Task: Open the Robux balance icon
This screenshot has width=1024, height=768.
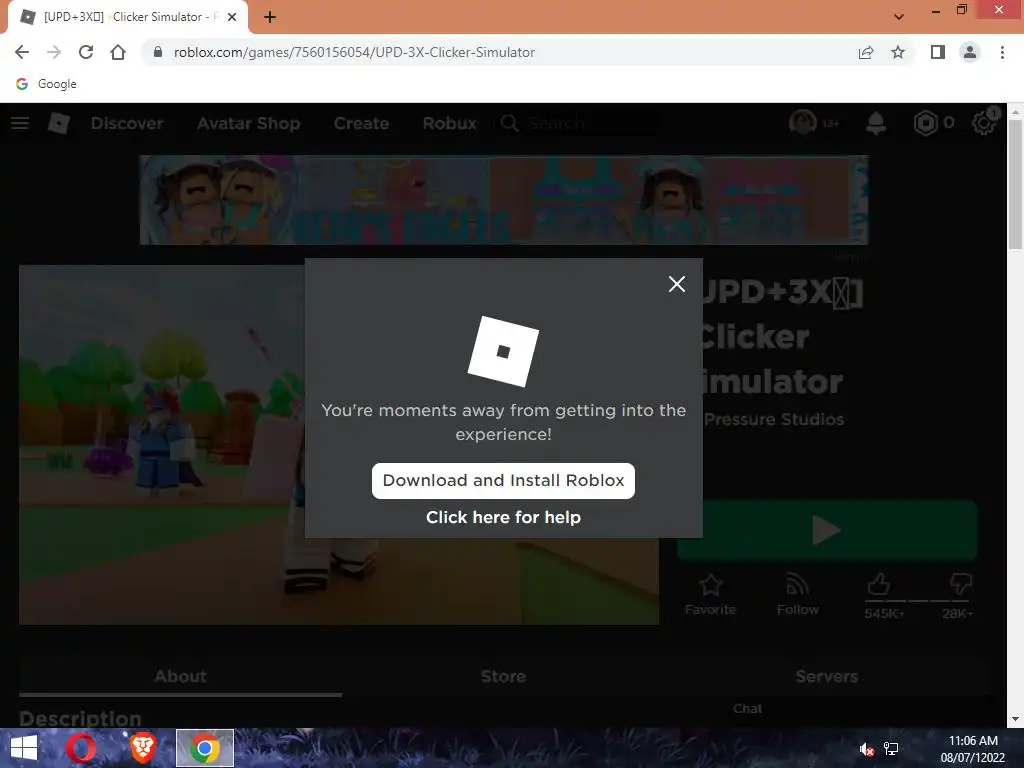Action: pyautogui.click(x=925, y=123)
